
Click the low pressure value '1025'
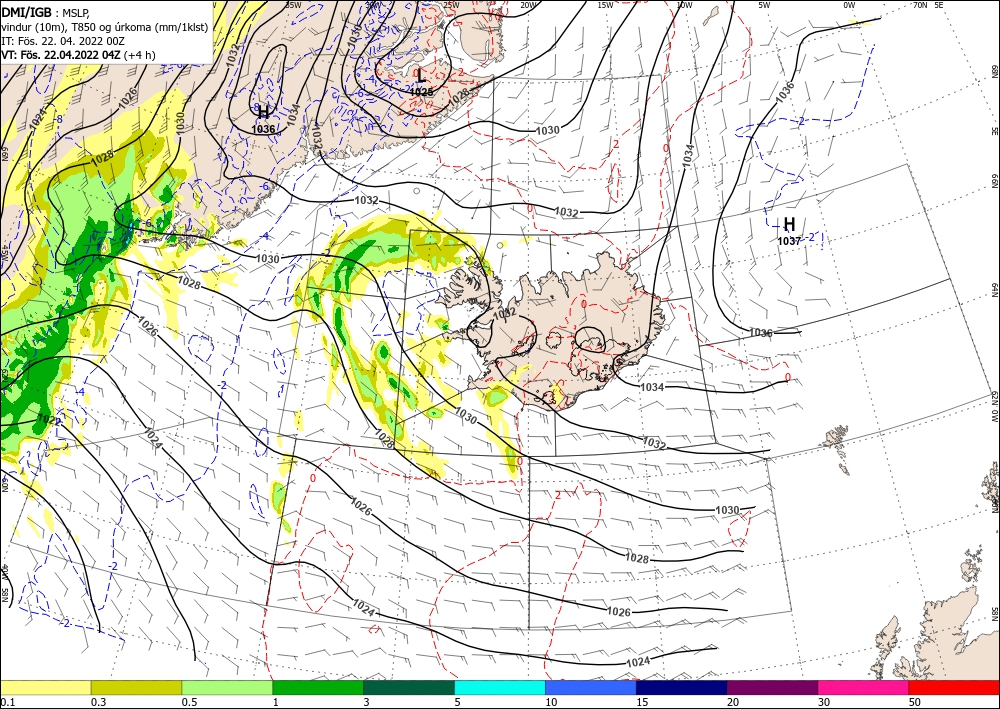[x=421, y=92]
